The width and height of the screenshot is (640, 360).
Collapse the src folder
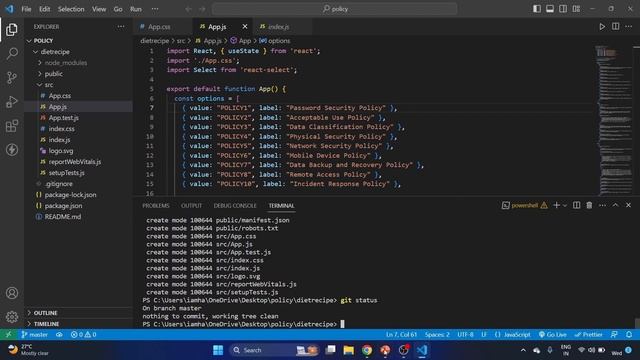pos(40,85)
